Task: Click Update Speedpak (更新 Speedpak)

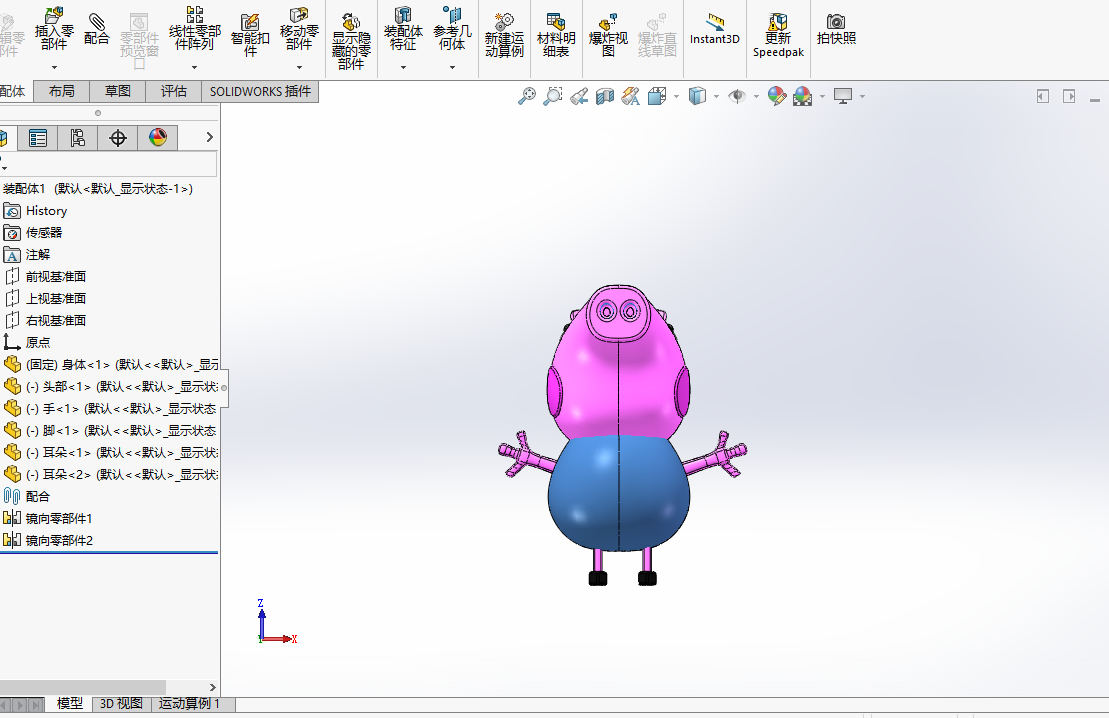Action: (778, 35)
